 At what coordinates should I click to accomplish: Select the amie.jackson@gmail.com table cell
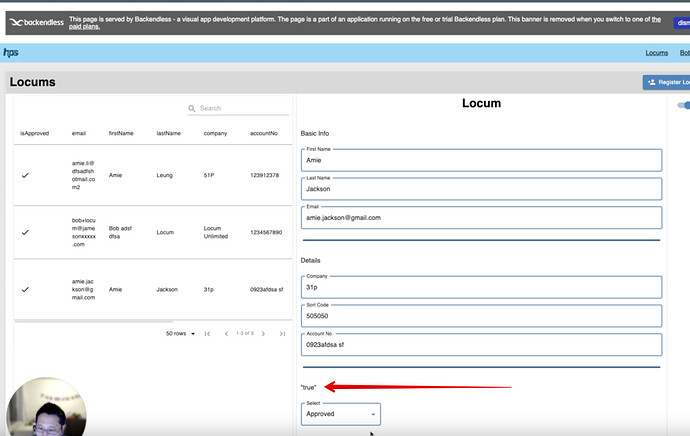coord(83,289)
